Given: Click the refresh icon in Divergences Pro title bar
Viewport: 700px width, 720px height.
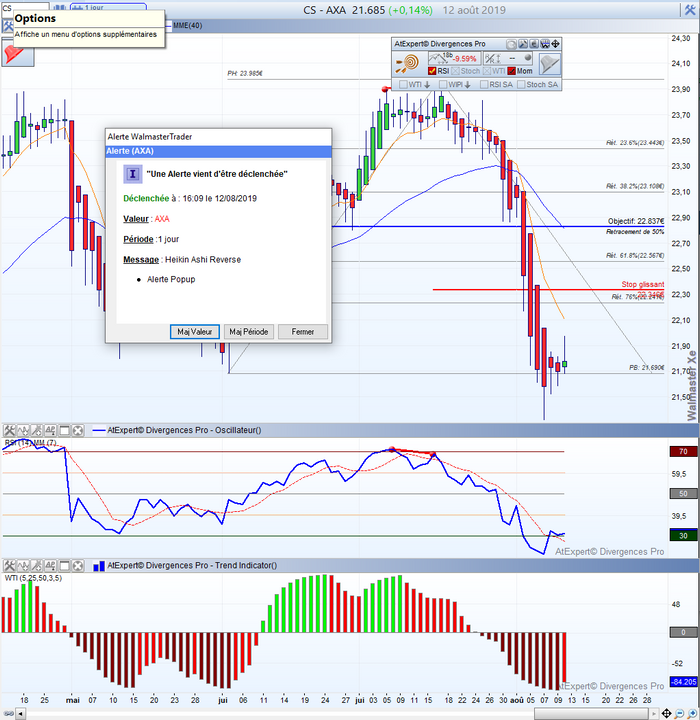Looking at the screenshot, I should (511, 44).
